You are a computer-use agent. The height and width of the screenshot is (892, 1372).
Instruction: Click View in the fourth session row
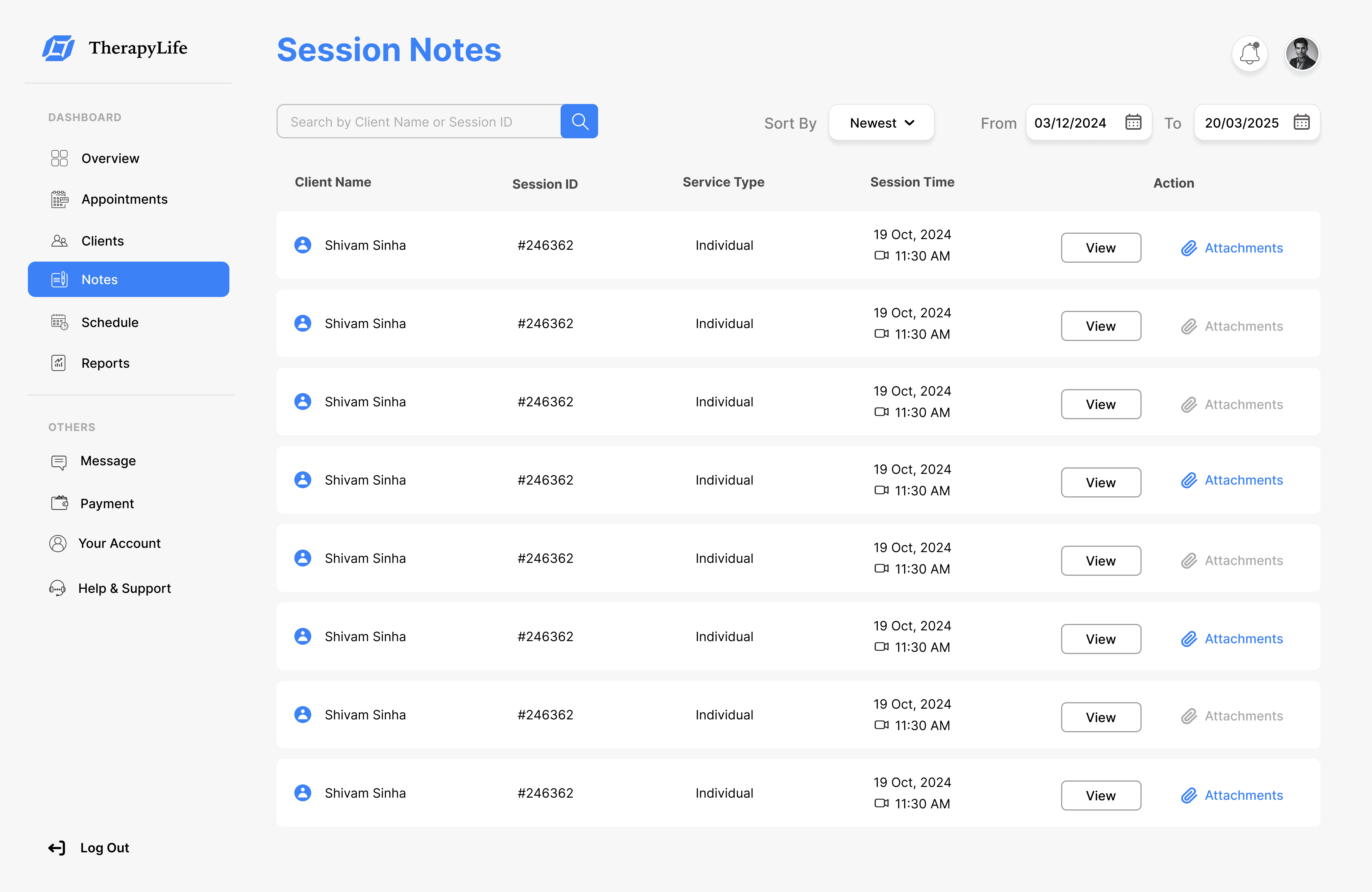click(1101, 483)
